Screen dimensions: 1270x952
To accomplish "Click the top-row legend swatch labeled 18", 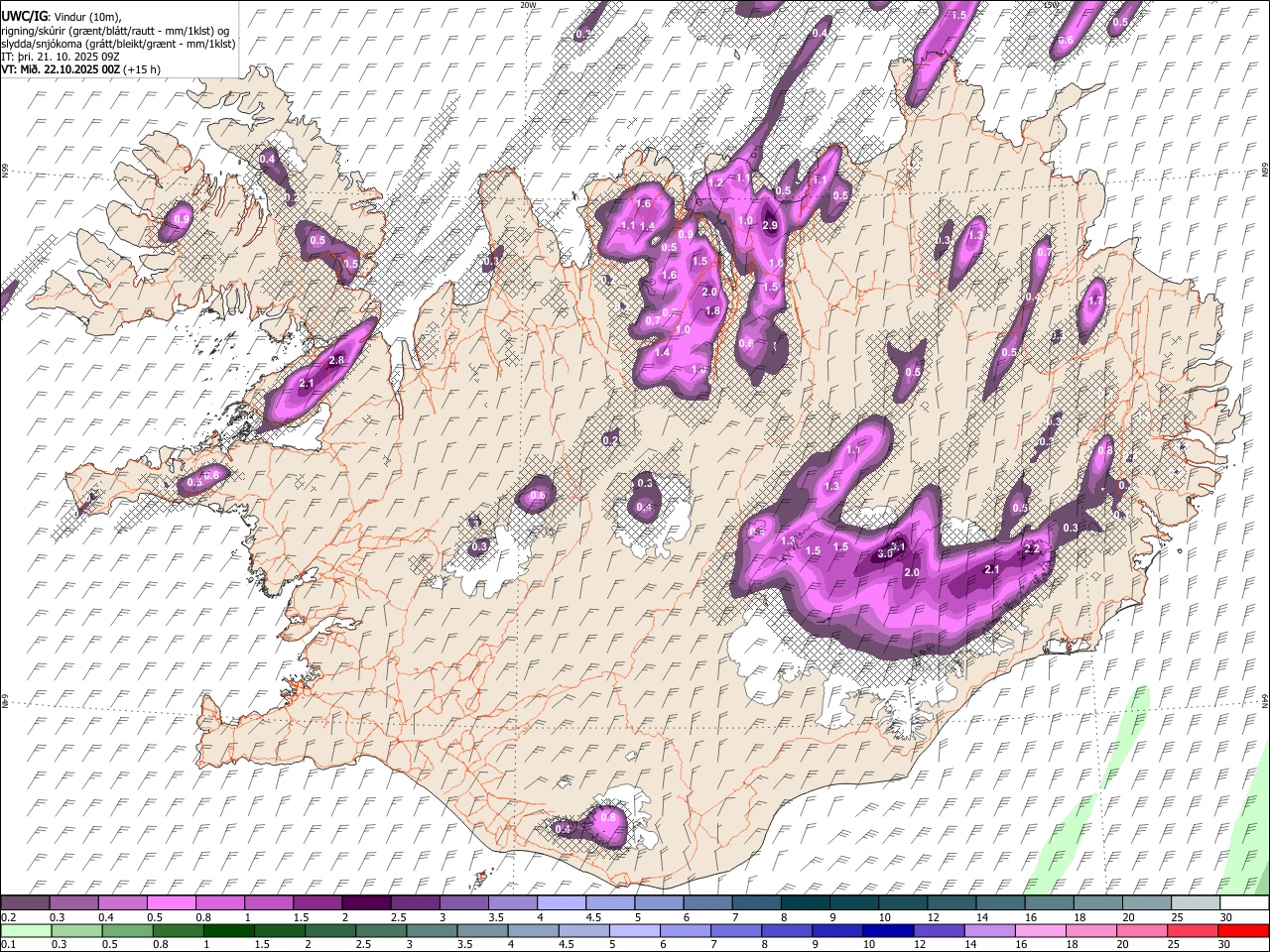I will tap(1096, 903).
